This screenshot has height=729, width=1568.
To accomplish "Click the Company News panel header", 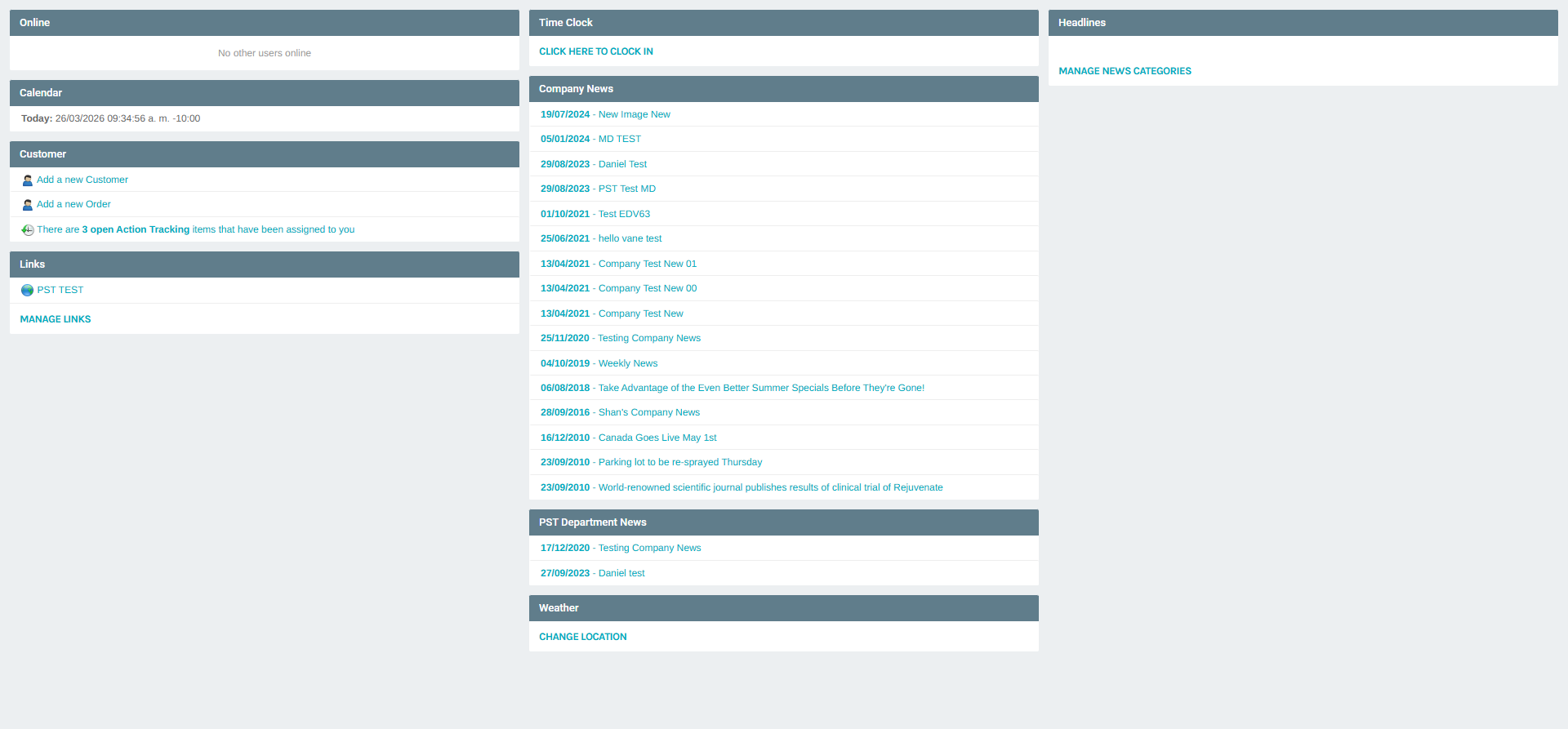I will click(x=784, y=89).
